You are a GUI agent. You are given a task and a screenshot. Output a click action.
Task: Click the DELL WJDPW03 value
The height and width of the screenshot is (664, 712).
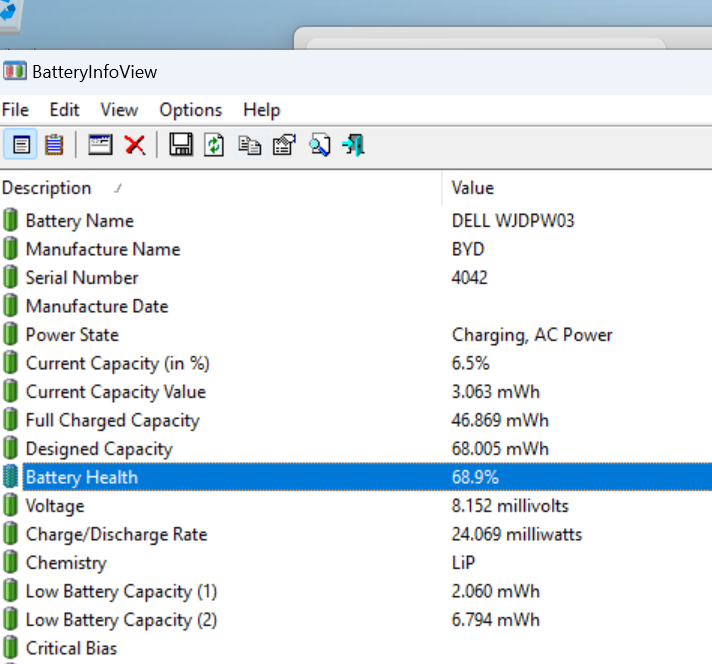[513, 221]
